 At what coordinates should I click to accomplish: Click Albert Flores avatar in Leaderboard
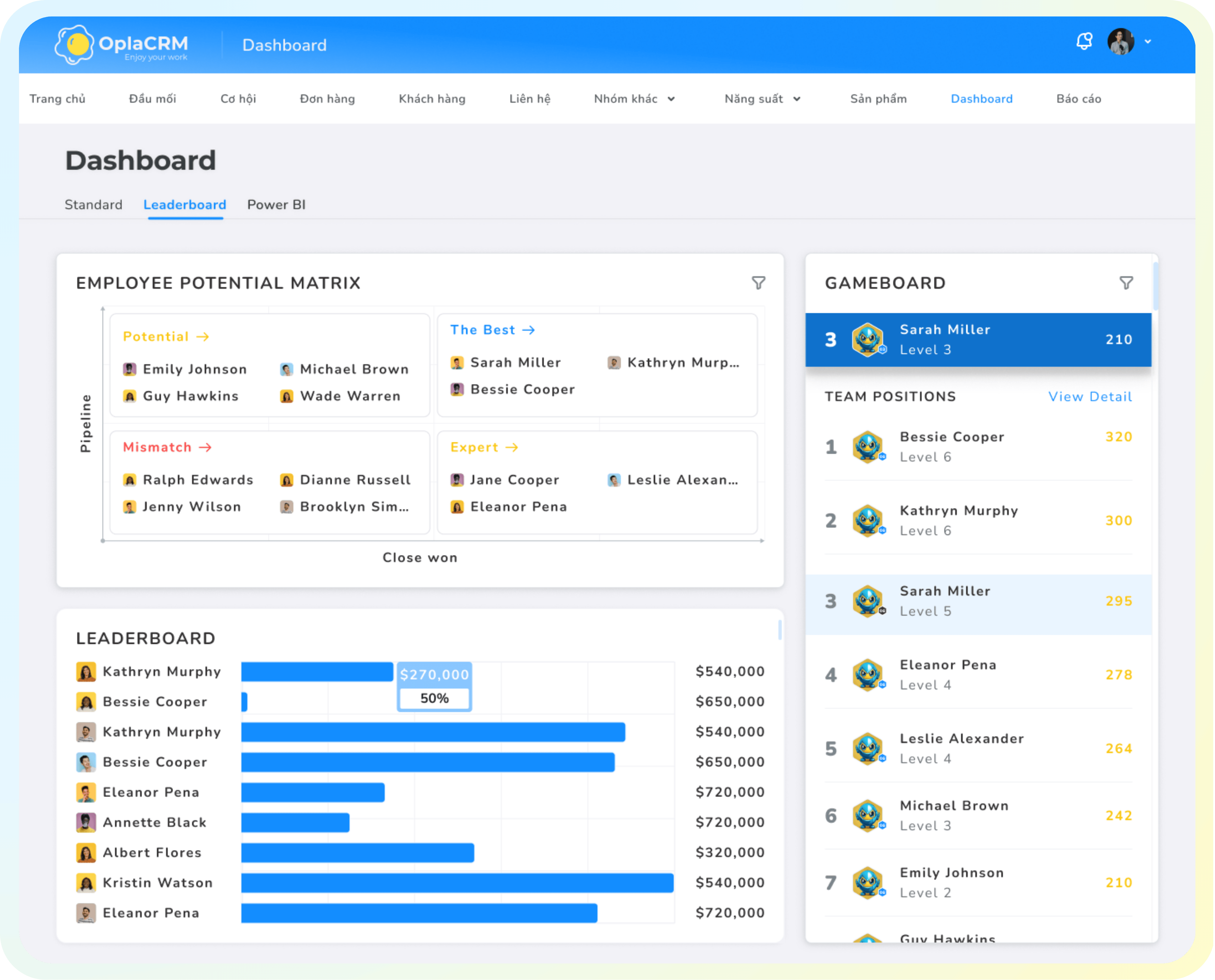click(86, 852)
